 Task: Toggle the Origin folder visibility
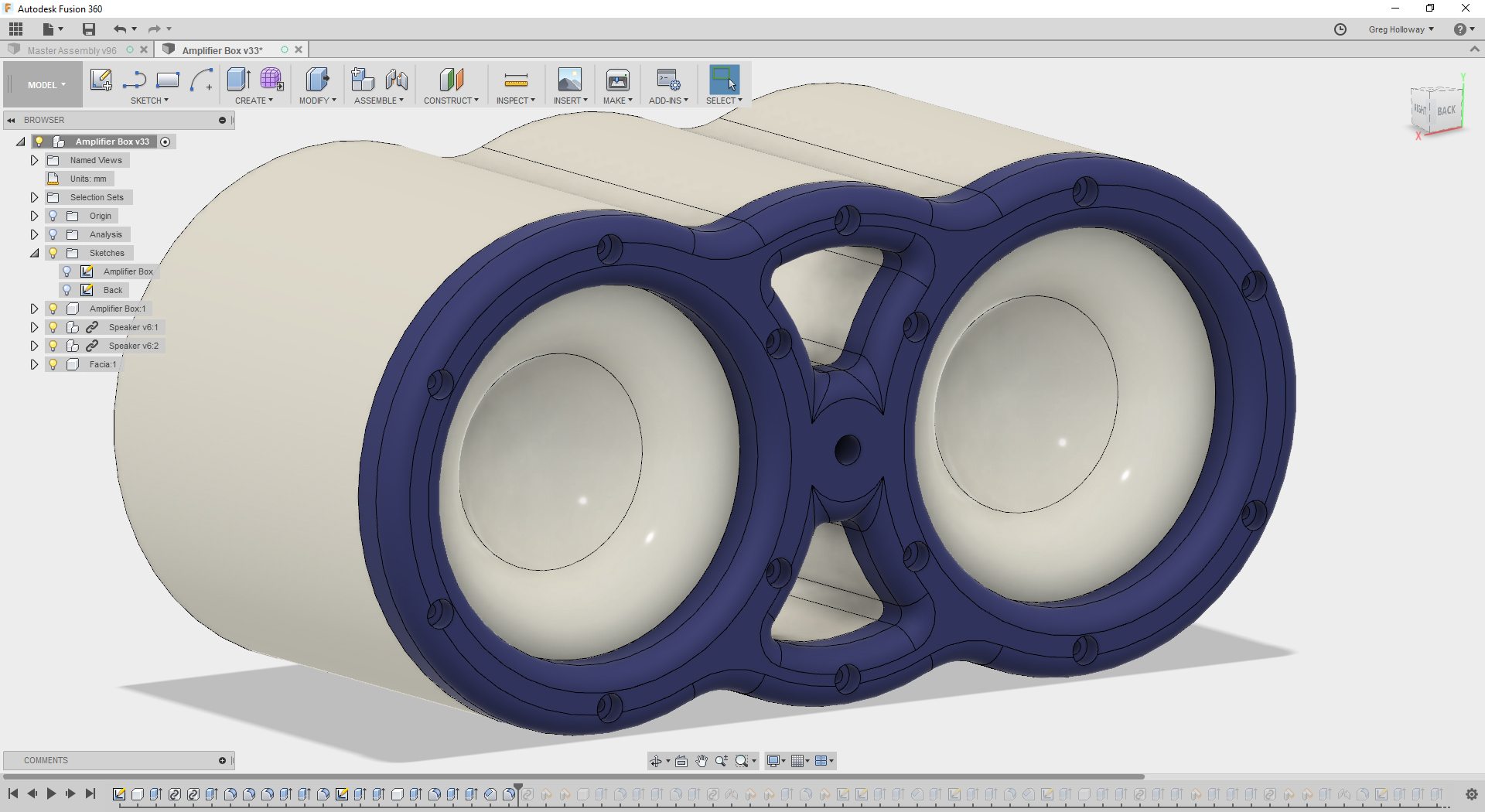53,215
